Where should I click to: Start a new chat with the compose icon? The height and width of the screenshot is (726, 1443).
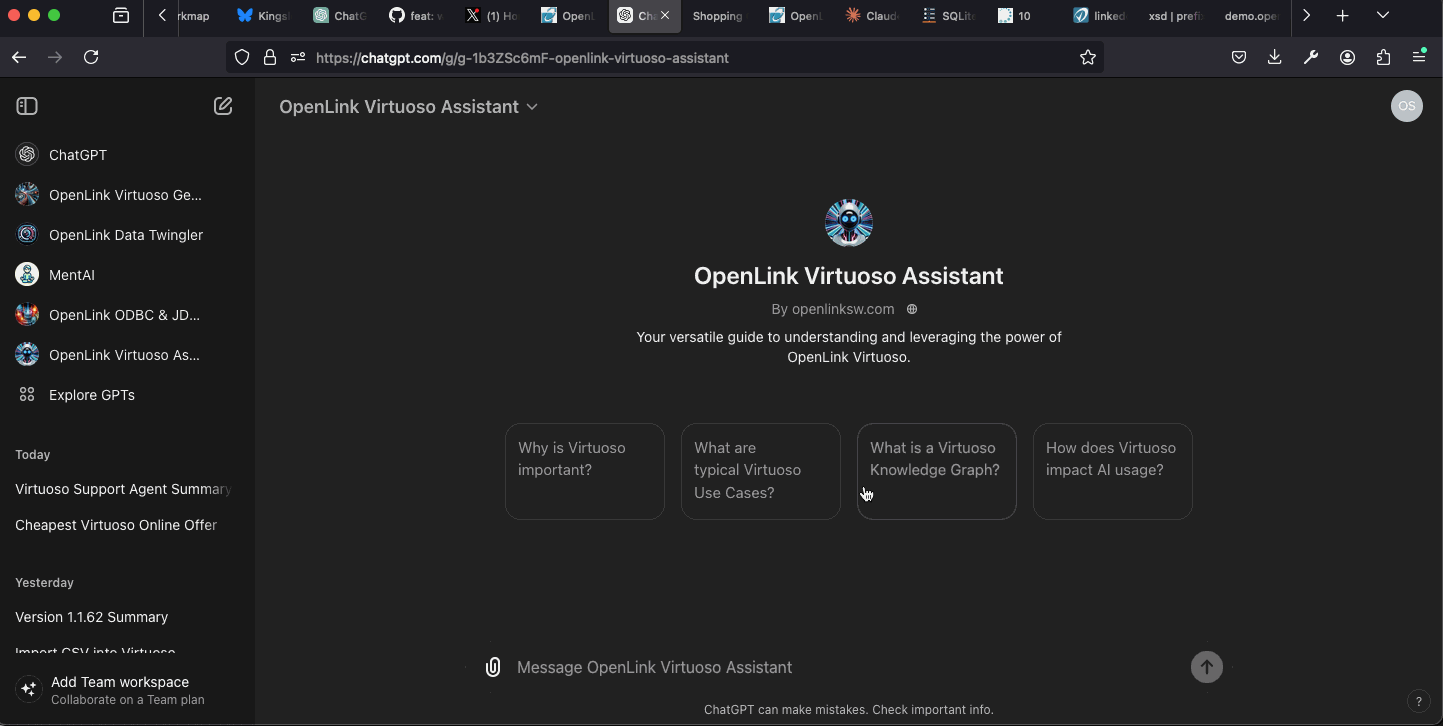pyautogui.click(x=223, y=106)
